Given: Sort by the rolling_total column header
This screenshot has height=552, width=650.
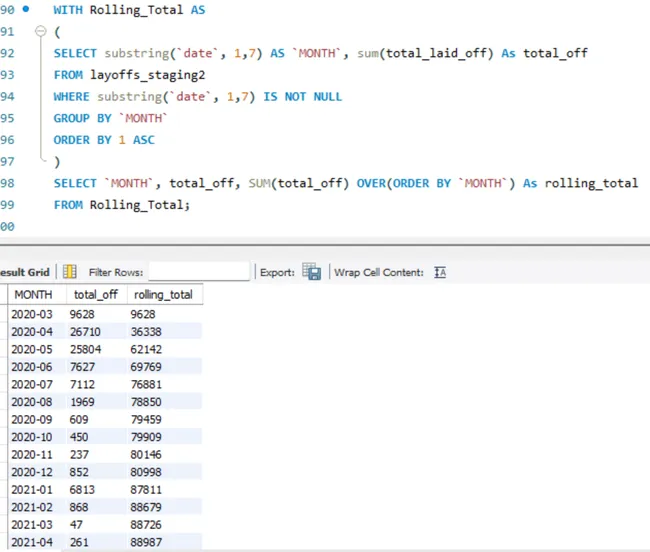Looking at the screenshot, I should (165, 295).
